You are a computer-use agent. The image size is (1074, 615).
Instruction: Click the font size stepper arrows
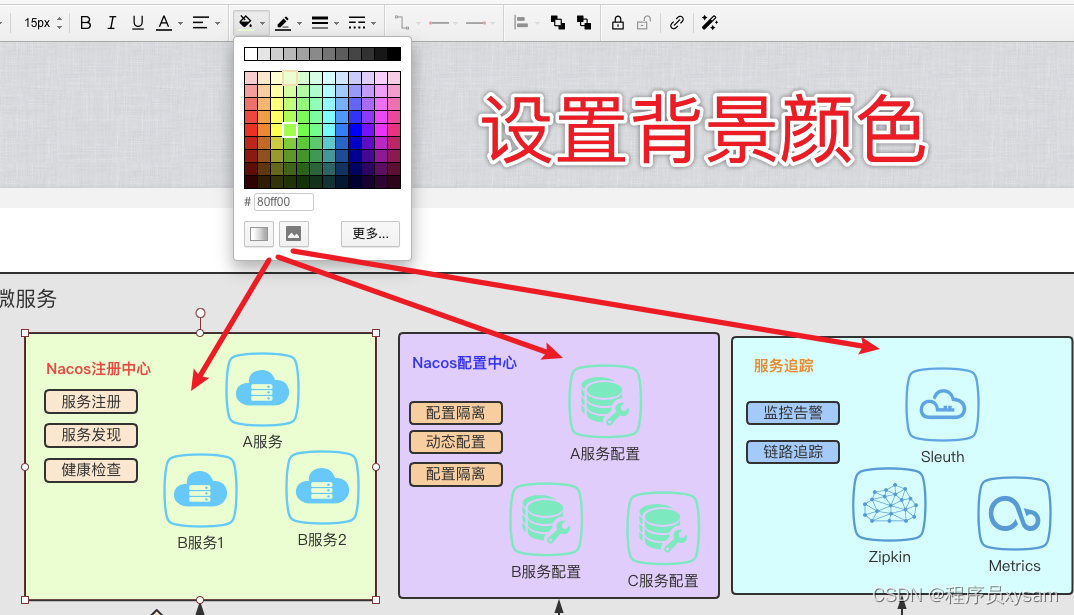click(x=60, y=23)
